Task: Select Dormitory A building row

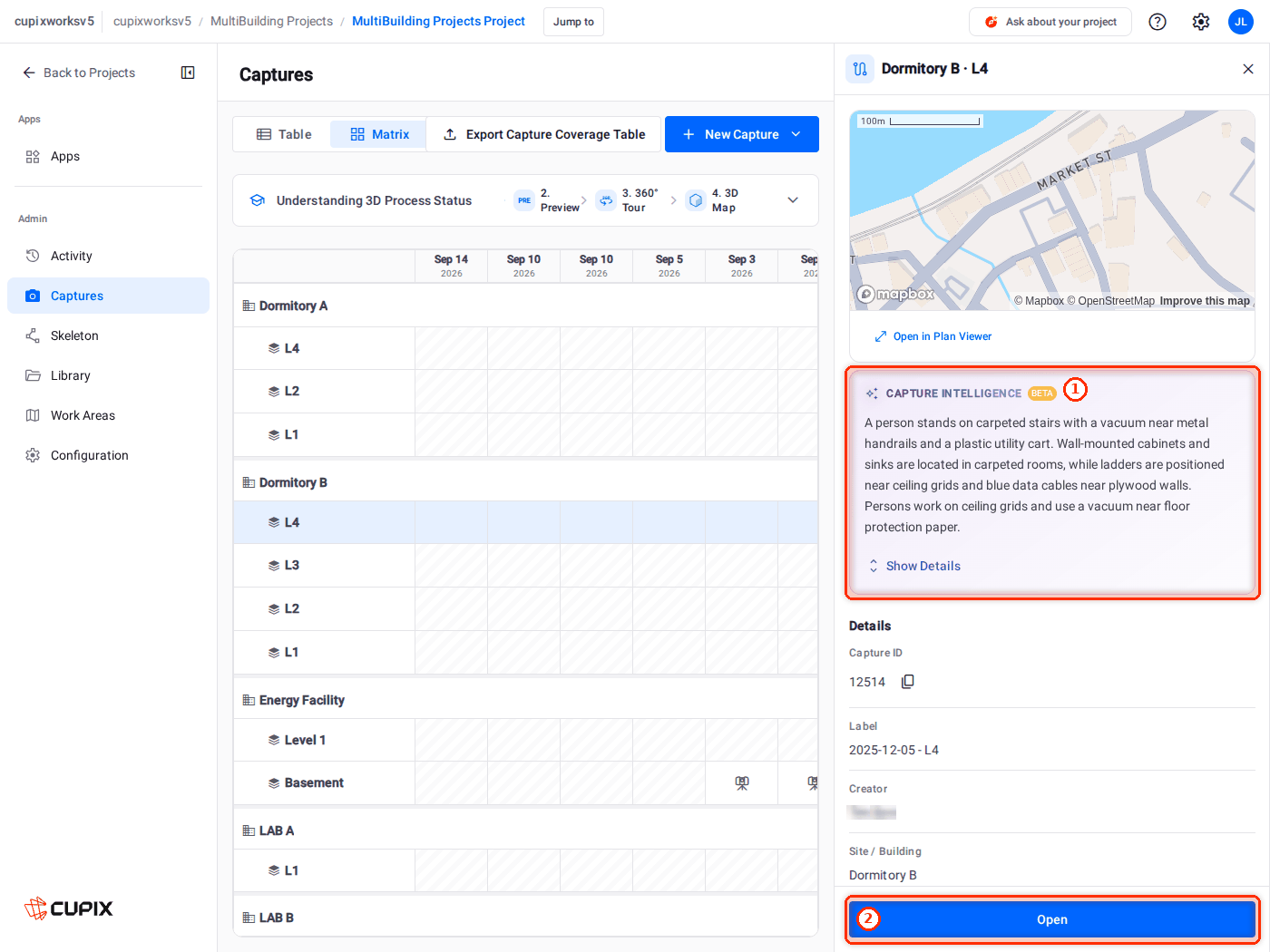Action: 526,306
